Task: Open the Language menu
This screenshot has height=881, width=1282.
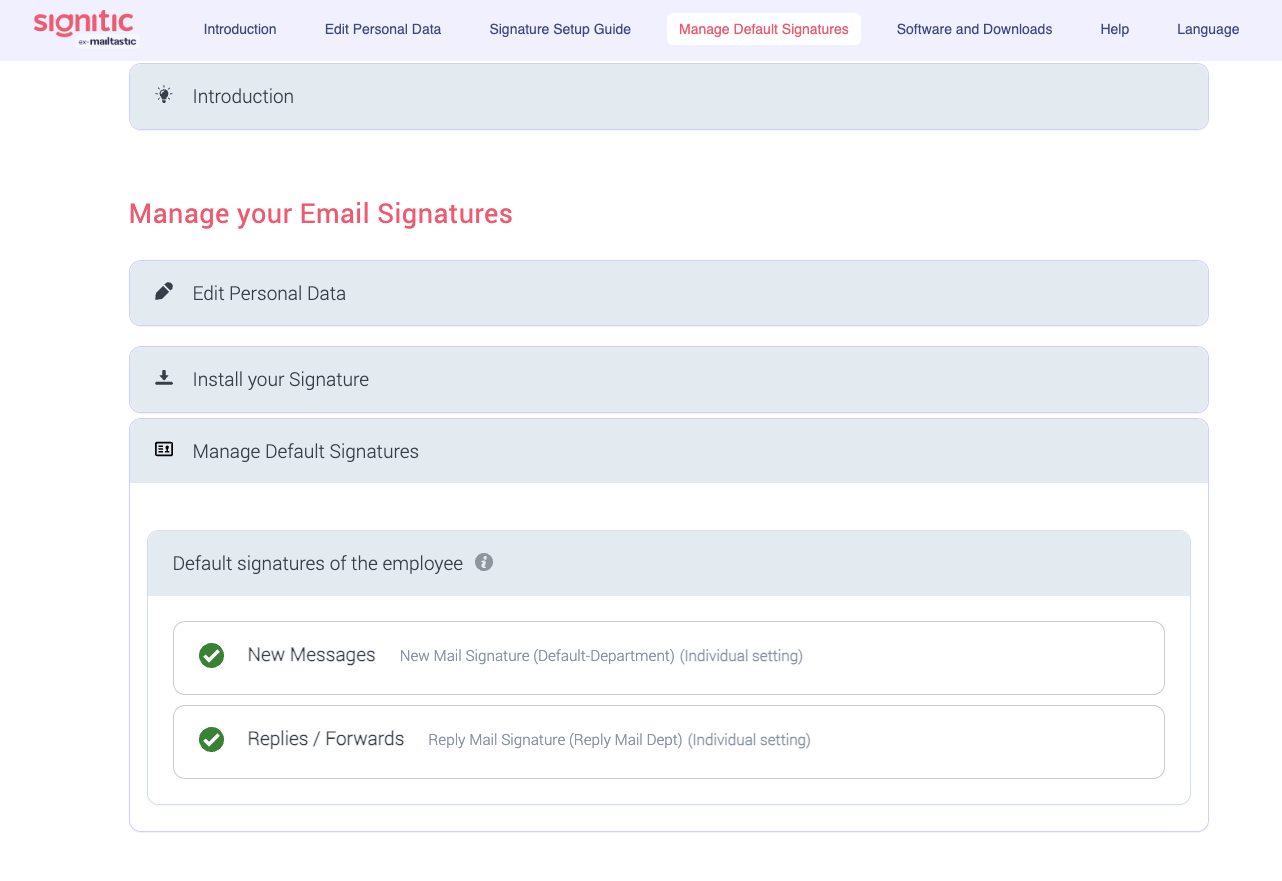Action: (1208, 29)
